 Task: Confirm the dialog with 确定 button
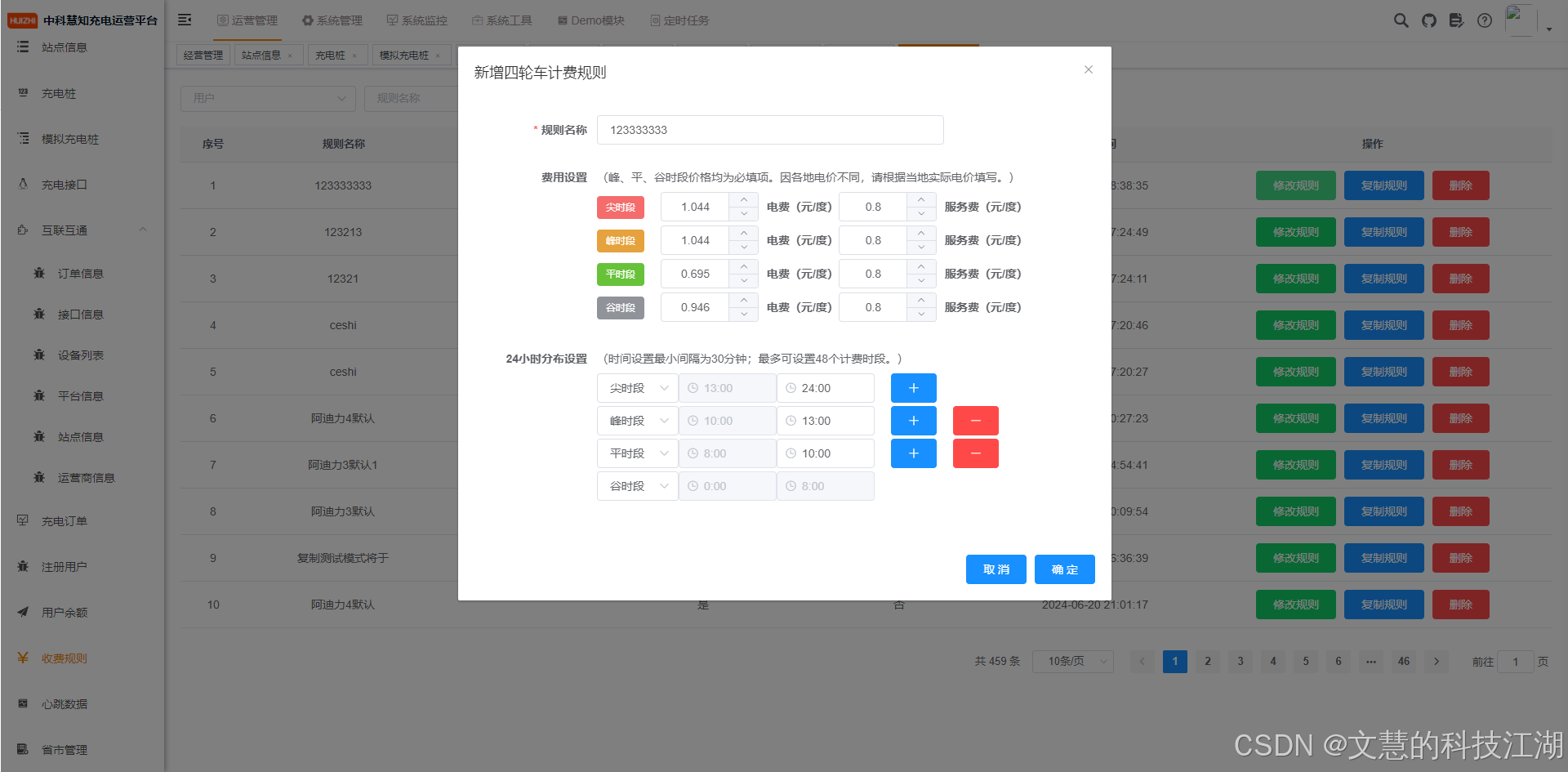(1064, 569)
